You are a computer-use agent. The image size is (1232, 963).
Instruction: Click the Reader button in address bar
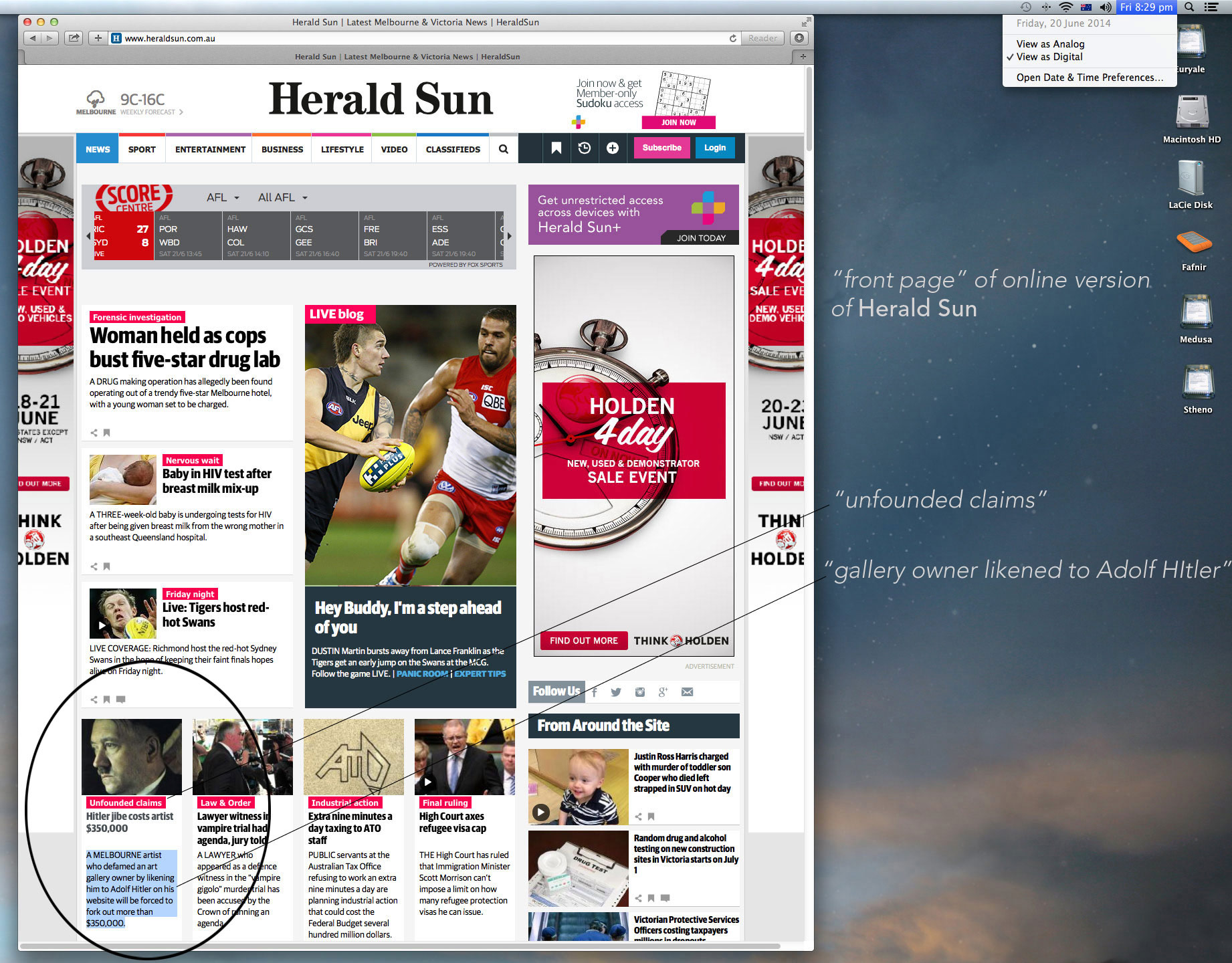[x=762, y=38]
